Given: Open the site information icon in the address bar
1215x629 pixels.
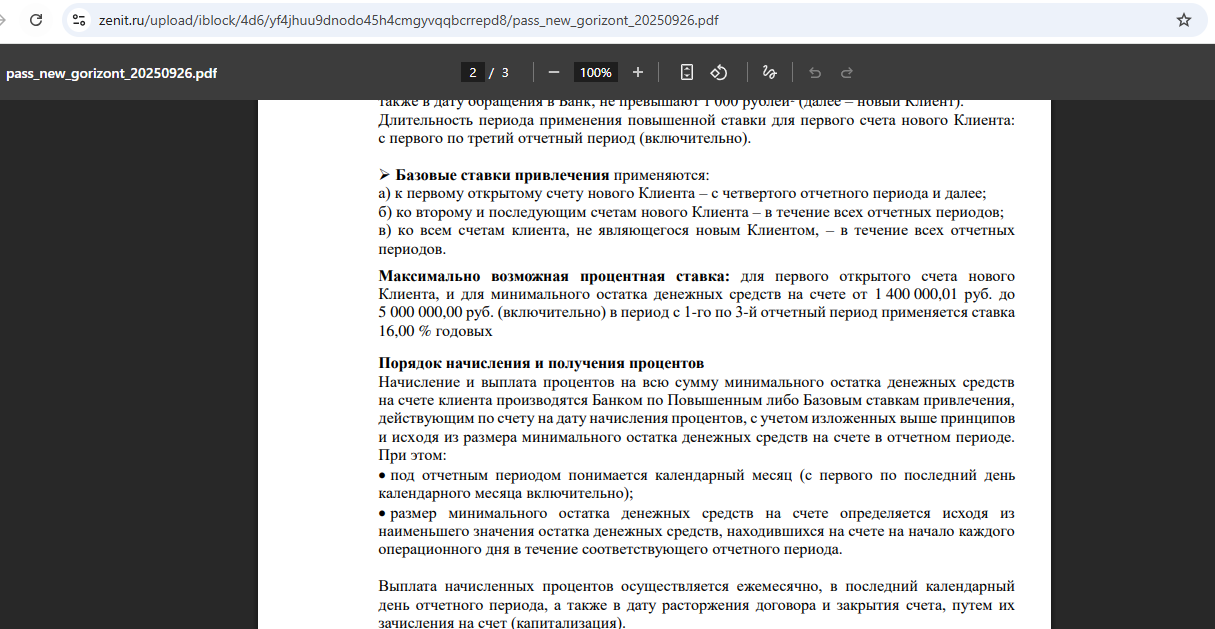Looking at the screenshot, I should [80, 20].
